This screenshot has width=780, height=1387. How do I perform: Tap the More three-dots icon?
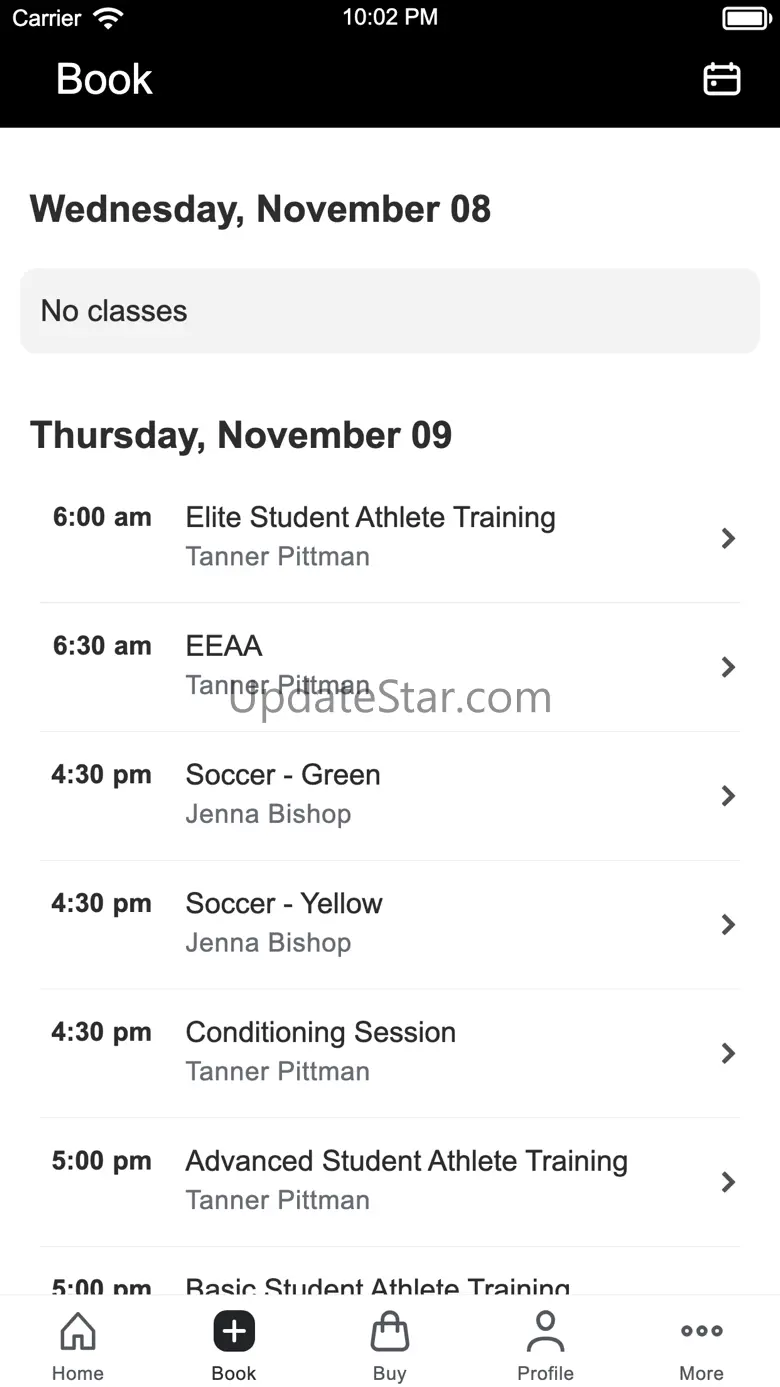(701, 1331)
